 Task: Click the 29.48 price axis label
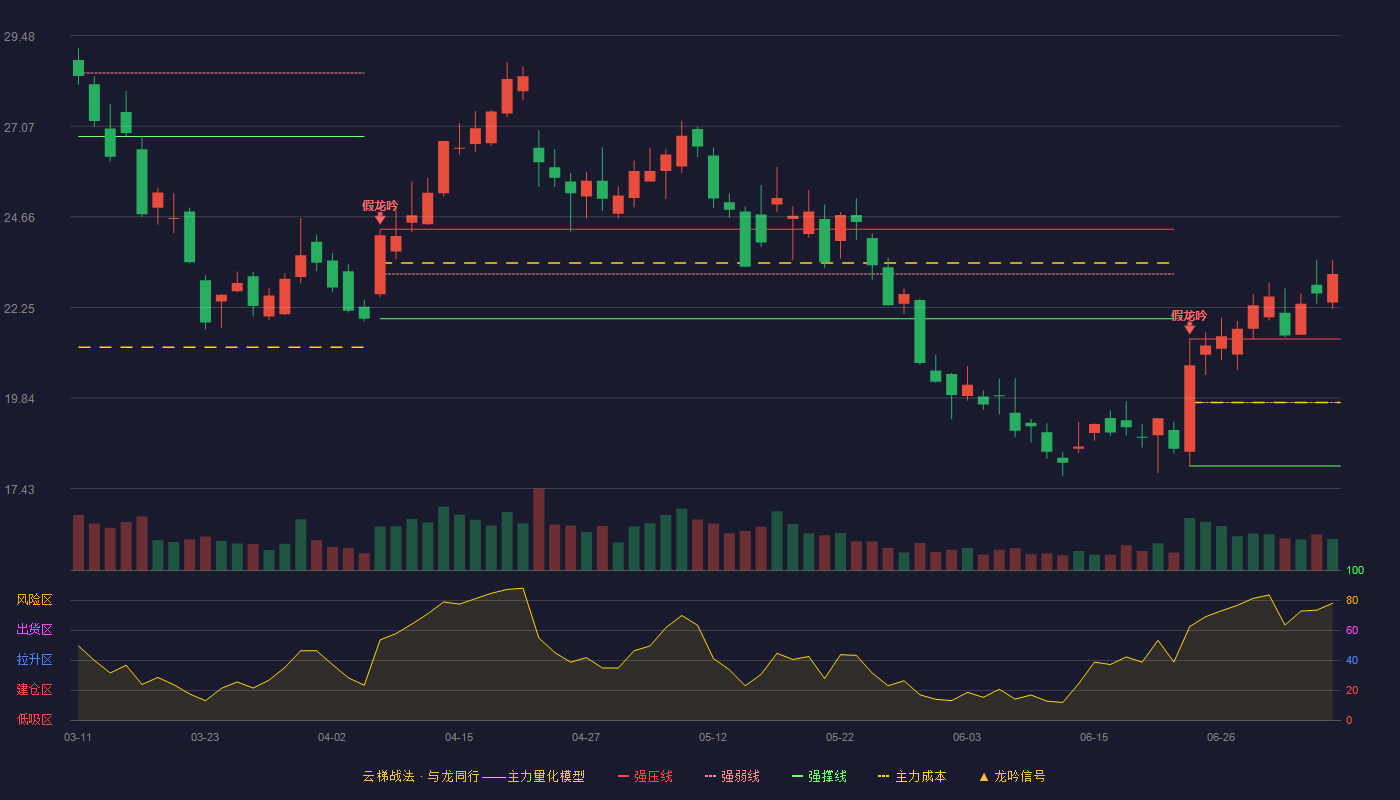pyautogui.click(x=19, y=37)
